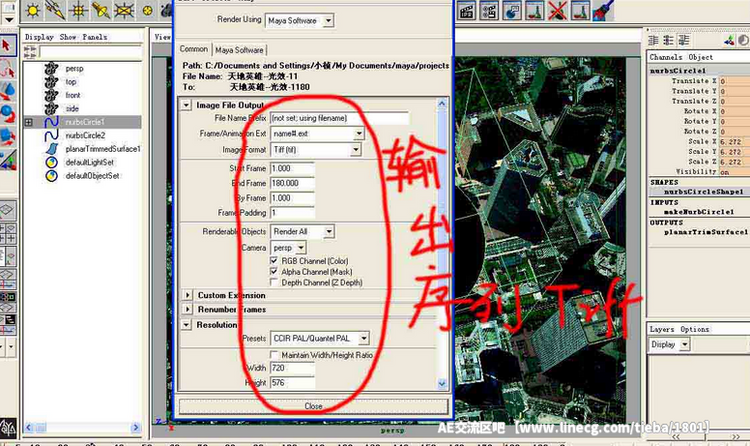Click the first channel box layout icon
Image resolution: width=750 pixels, height=446 pixels.
[x=653, y=40]
